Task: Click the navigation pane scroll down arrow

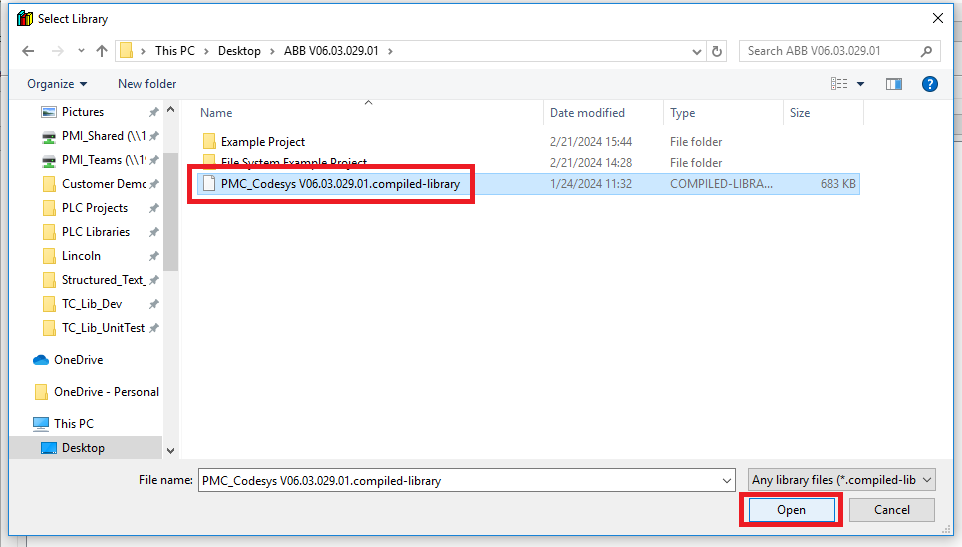Action: coord(170,452)
